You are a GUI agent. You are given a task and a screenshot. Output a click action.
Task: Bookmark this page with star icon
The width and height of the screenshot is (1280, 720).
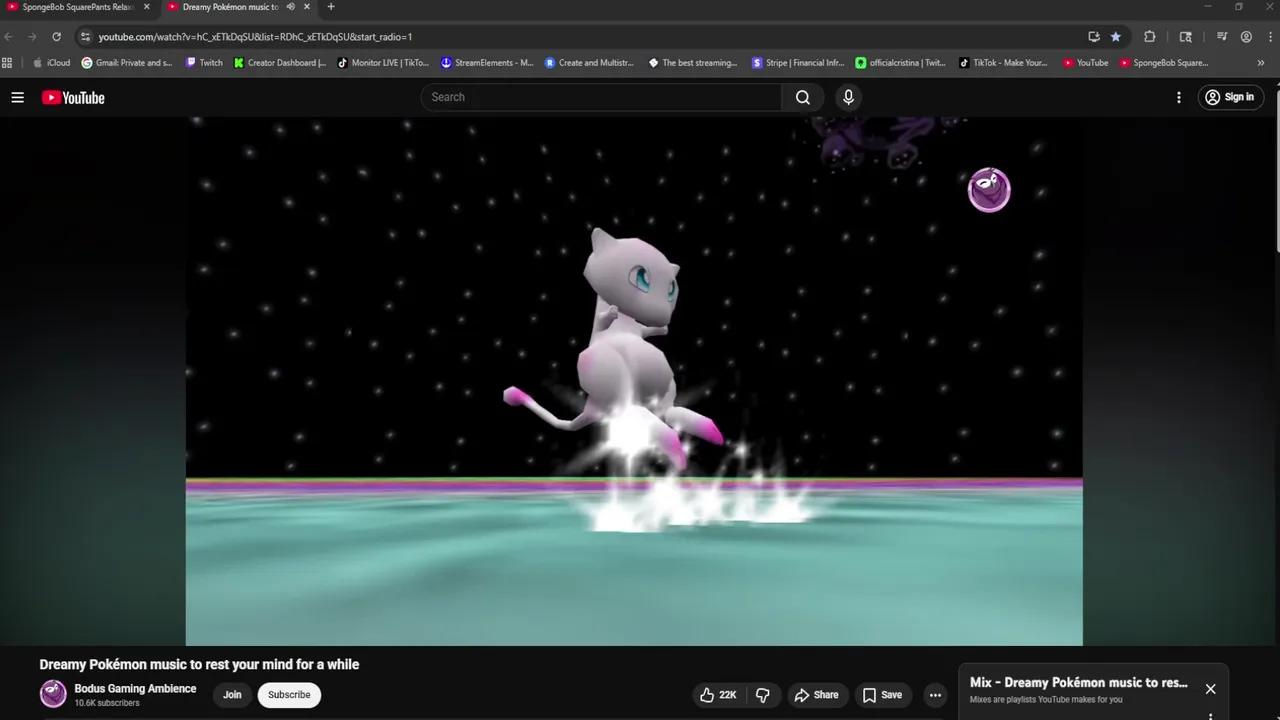coord(1116,37)
